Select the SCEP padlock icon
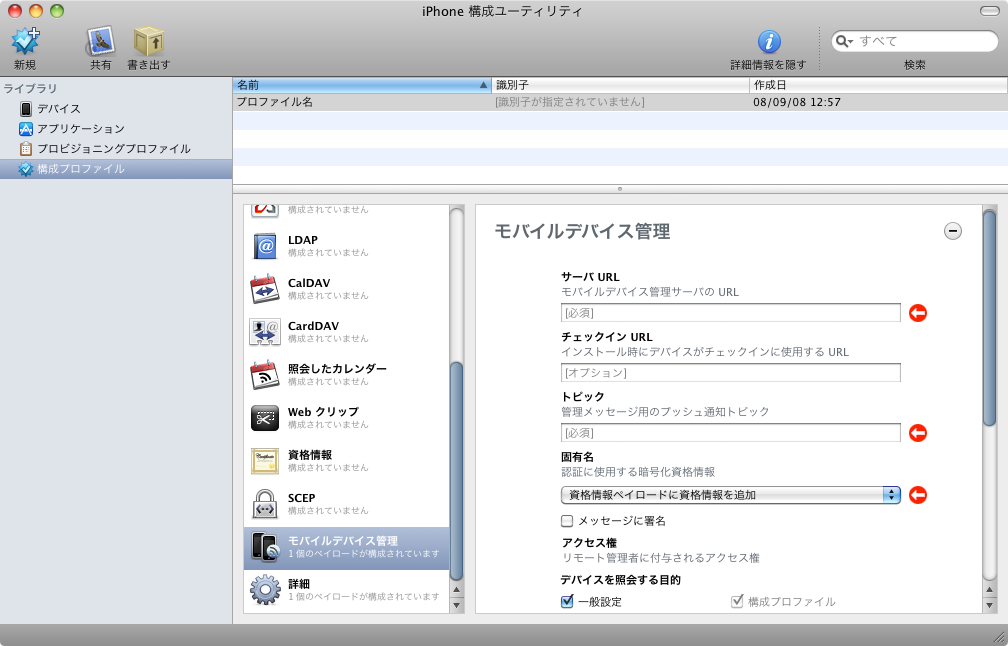1008x646 pixels. (264, 504)
